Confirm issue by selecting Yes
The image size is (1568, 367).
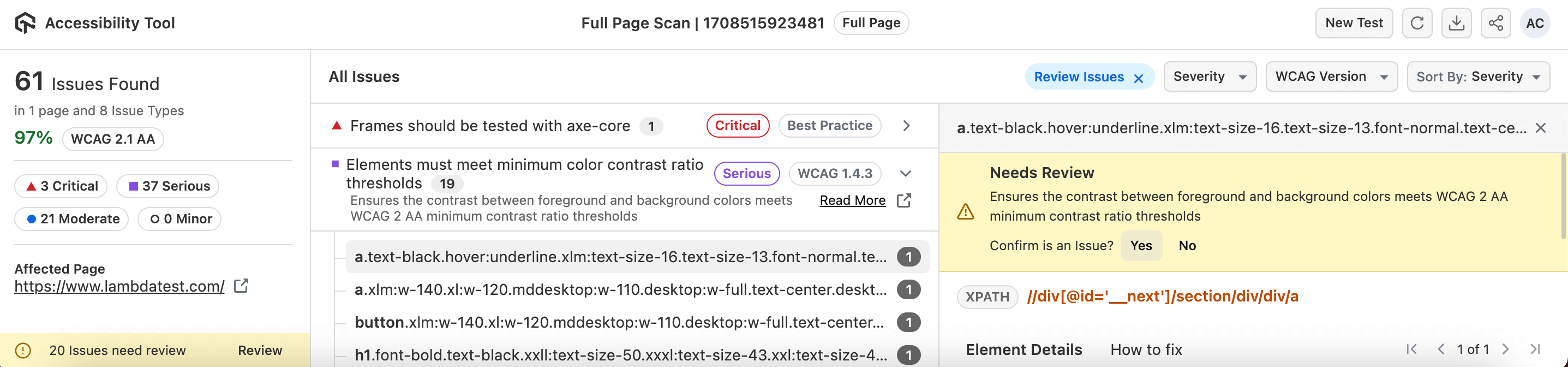[x=1141, y=246]
